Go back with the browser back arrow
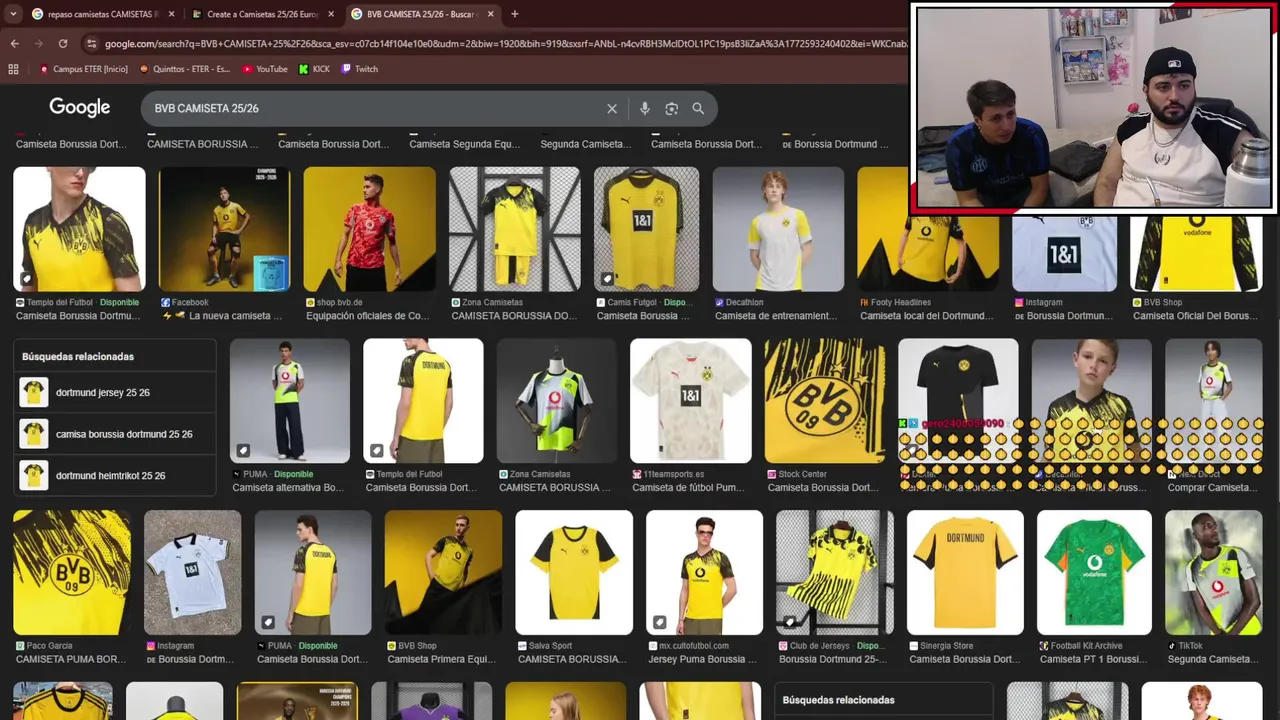 (14, 43)
